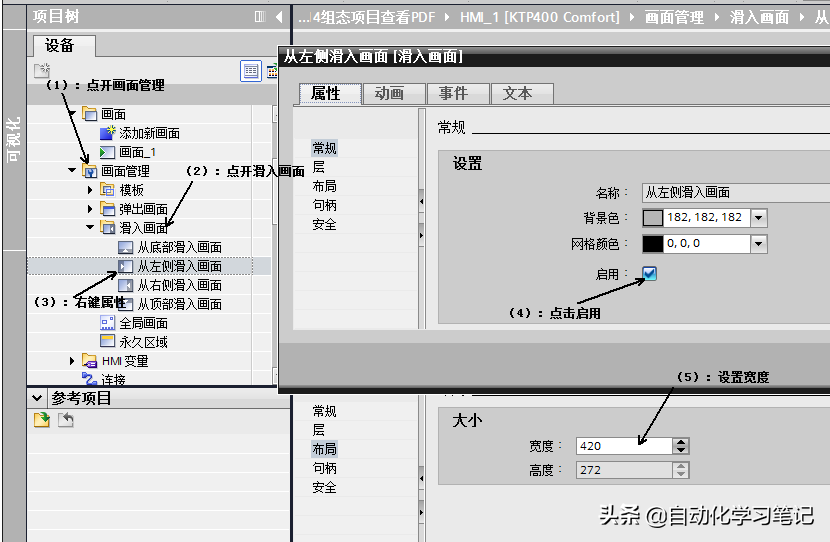This screenshot has width=830, height=542.
Task: Switch to the 动画 tab
Action: pos(394,94)
